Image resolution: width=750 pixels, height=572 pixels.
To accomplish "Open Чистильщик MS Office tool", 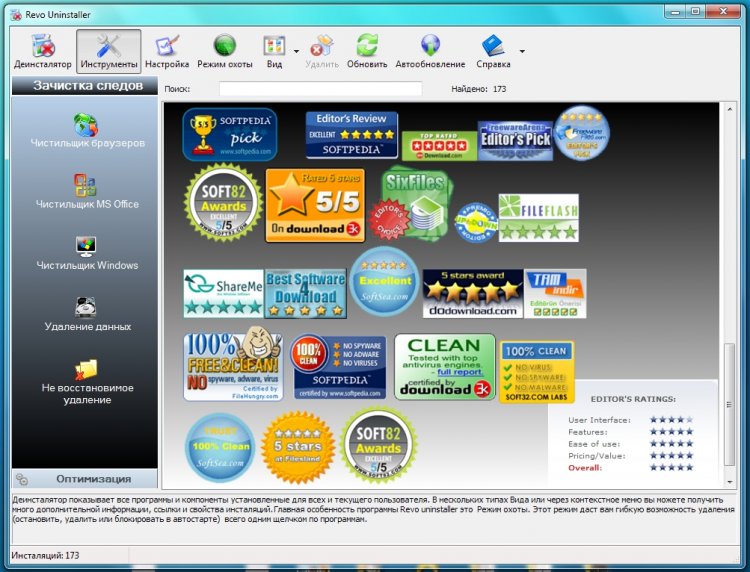I will (87, 191).
